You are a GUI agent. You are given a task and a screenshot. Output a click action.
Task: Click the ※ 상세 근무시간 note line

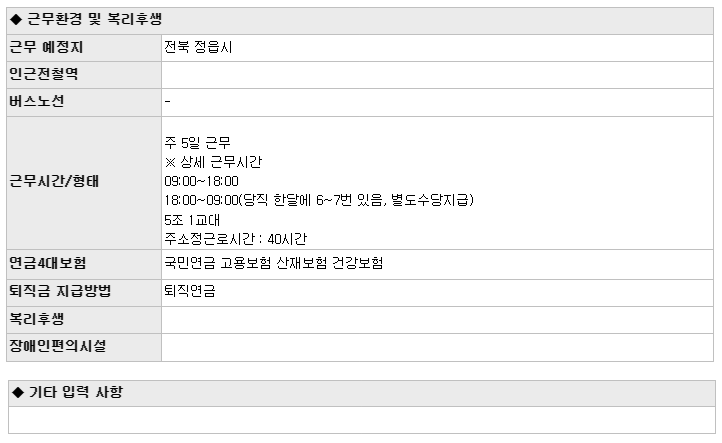point(213,162)
